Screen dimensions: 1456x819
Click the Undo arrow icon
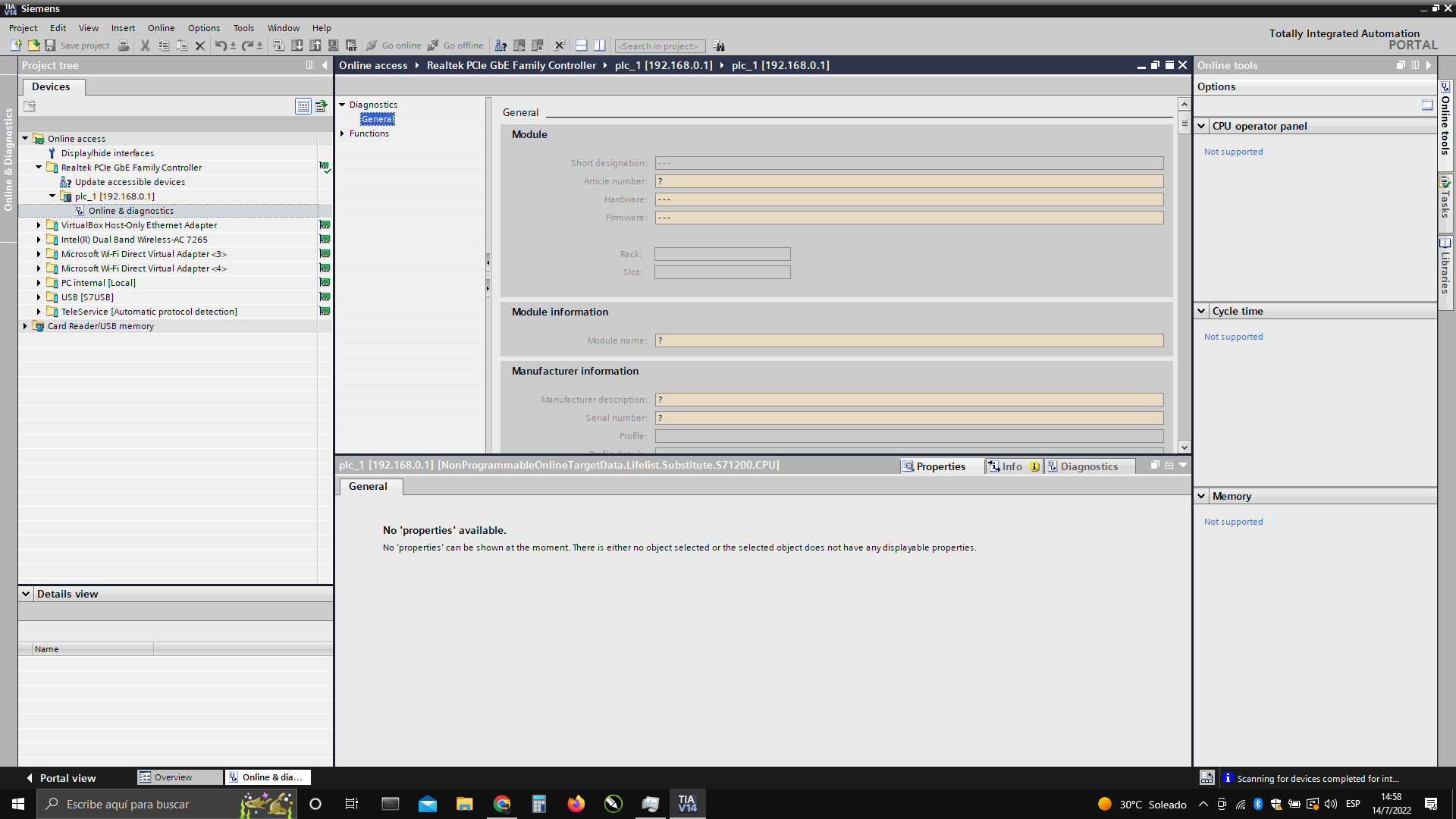coord(219,45)
